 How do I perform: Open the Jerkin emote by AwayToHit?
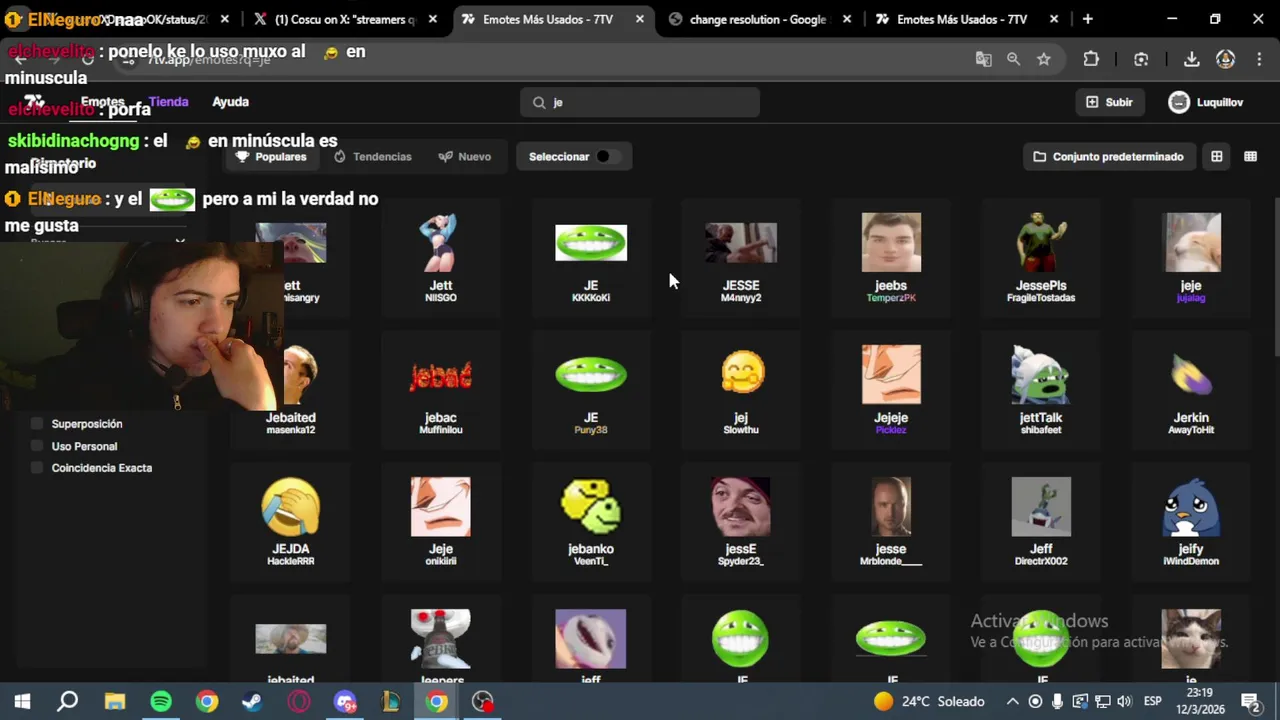1191,390
